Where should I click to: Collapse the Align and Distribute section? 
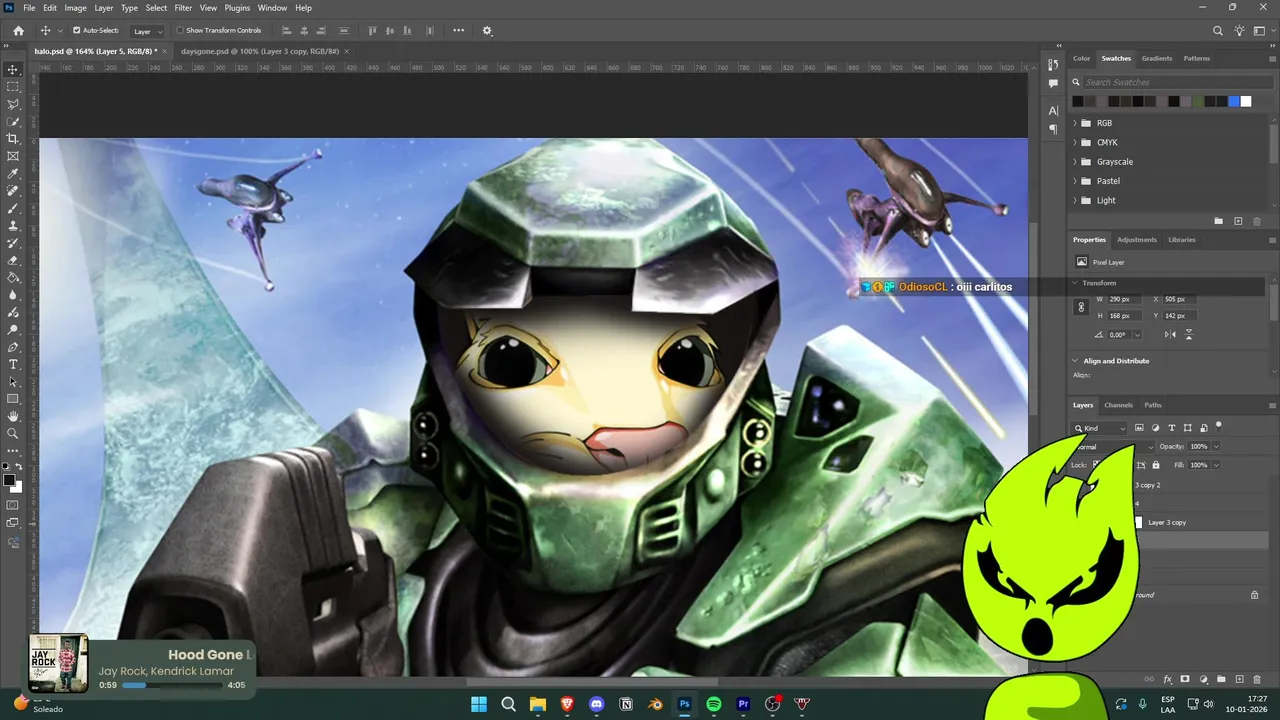[x=1076, y=361]
